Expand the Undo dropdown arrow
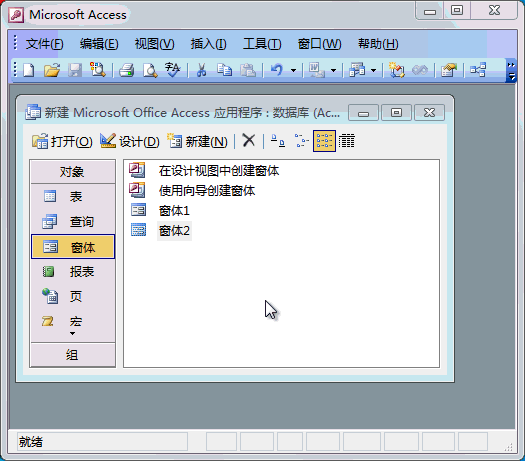This screenshot has height=461, width=525. click(294, 70)
